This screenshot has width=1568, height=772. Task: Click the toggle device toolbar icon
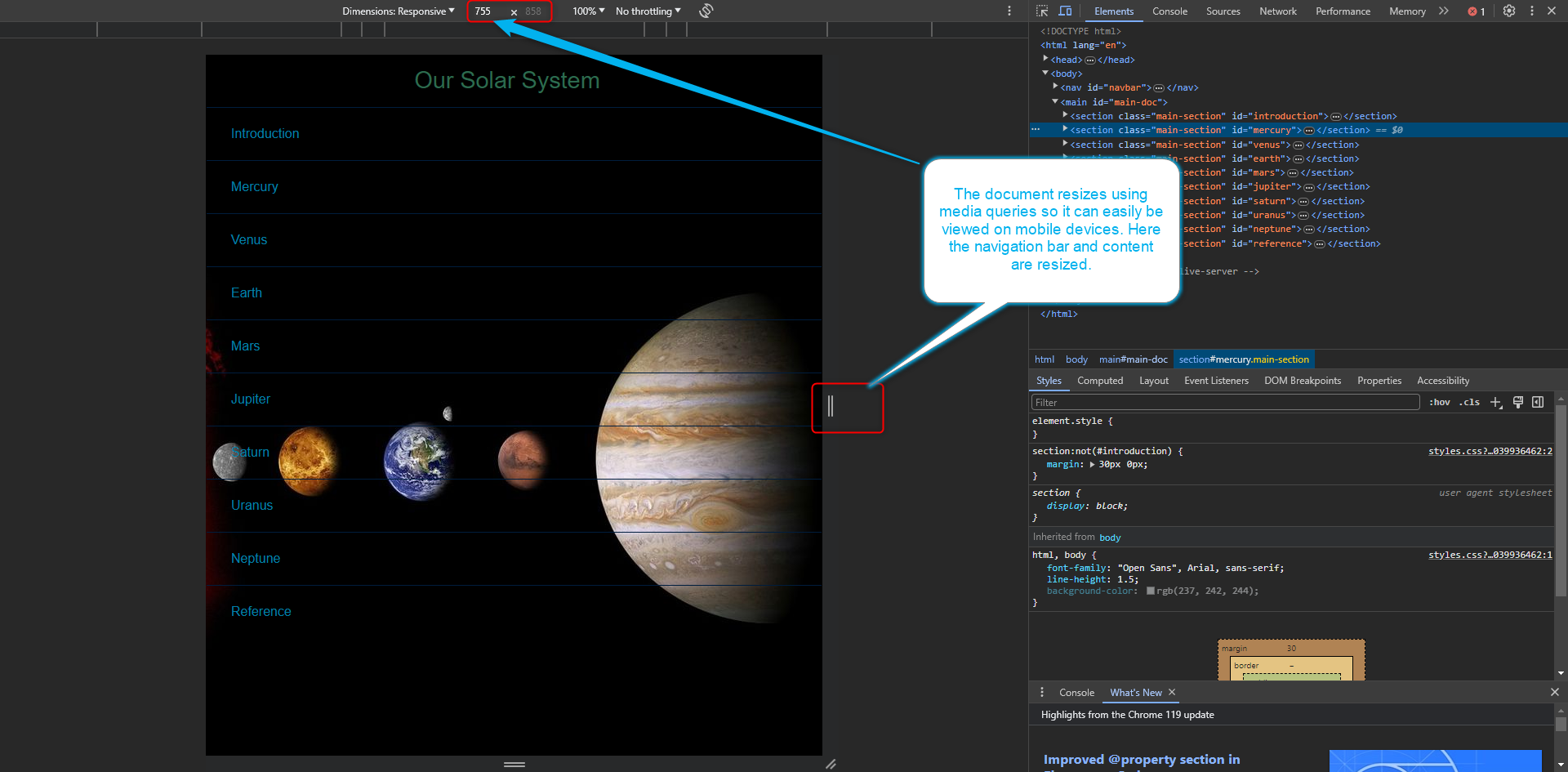1065,11
